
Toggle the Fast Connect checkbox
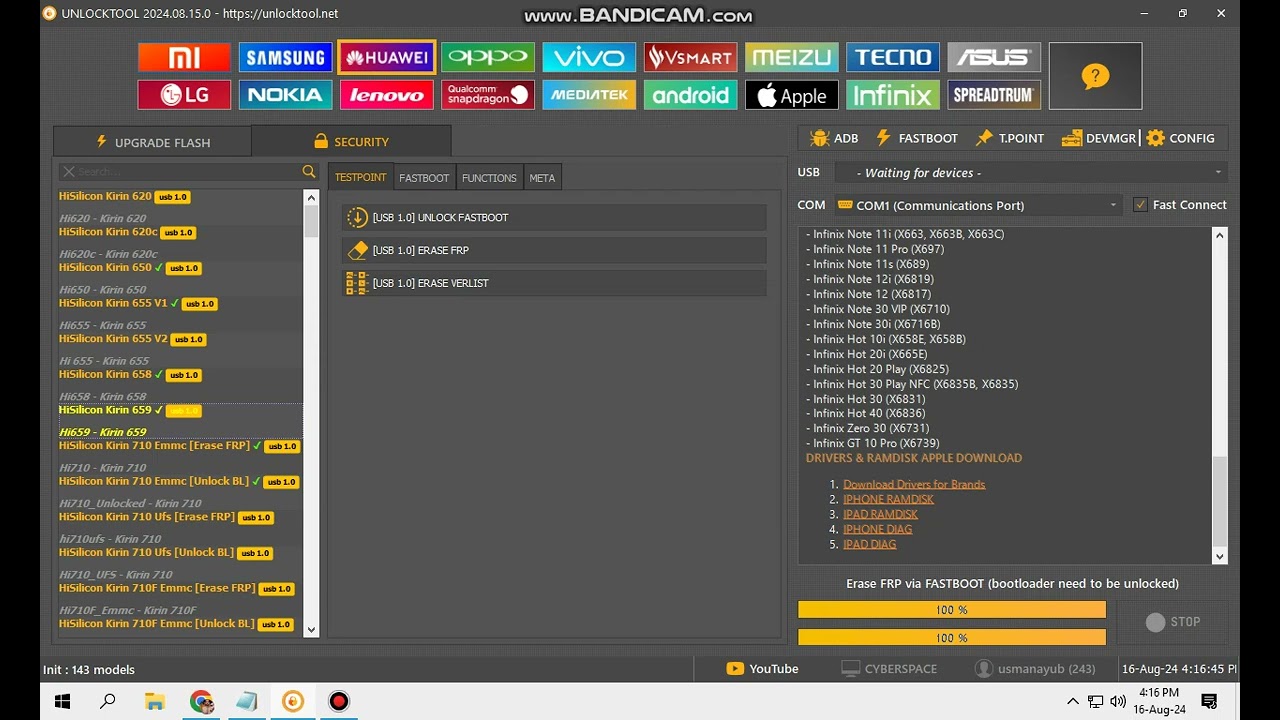coord(1140,205)
